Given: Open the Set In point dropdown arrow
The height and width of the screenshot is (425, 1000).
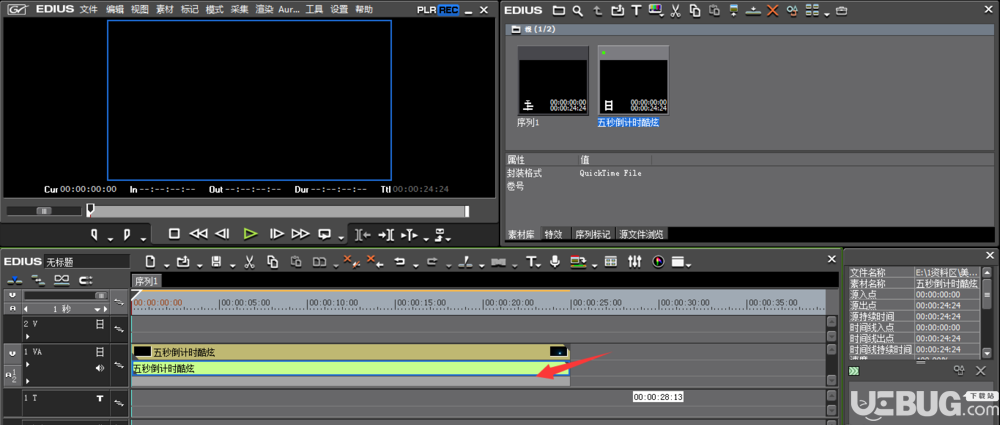Looking at the screenshot, I should tap(110, 238).
